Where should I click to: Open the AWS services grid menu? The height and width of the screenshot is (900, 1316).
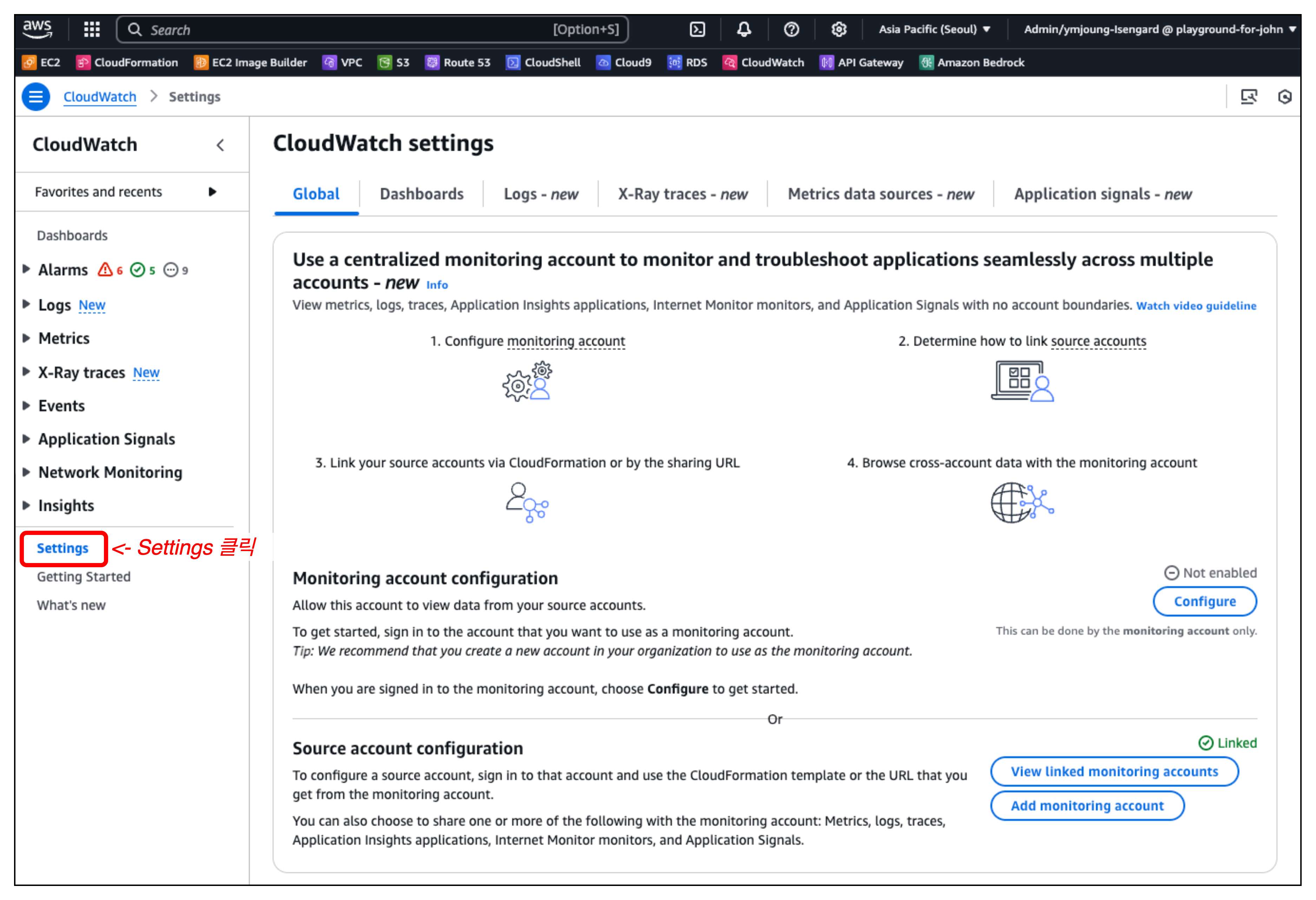pos(92,29)
